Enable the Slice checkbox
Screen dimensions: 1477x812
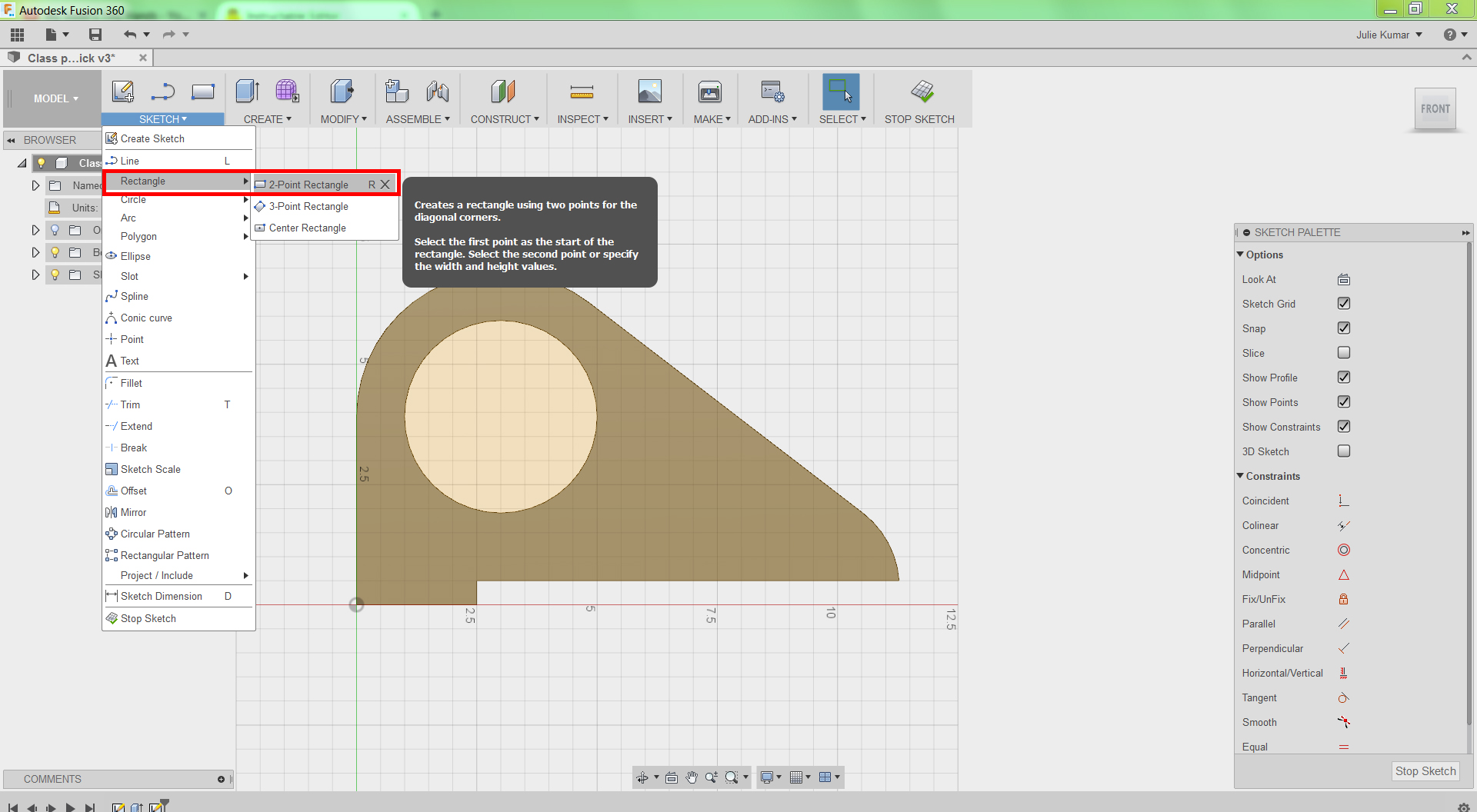[x=1344, y=353]
